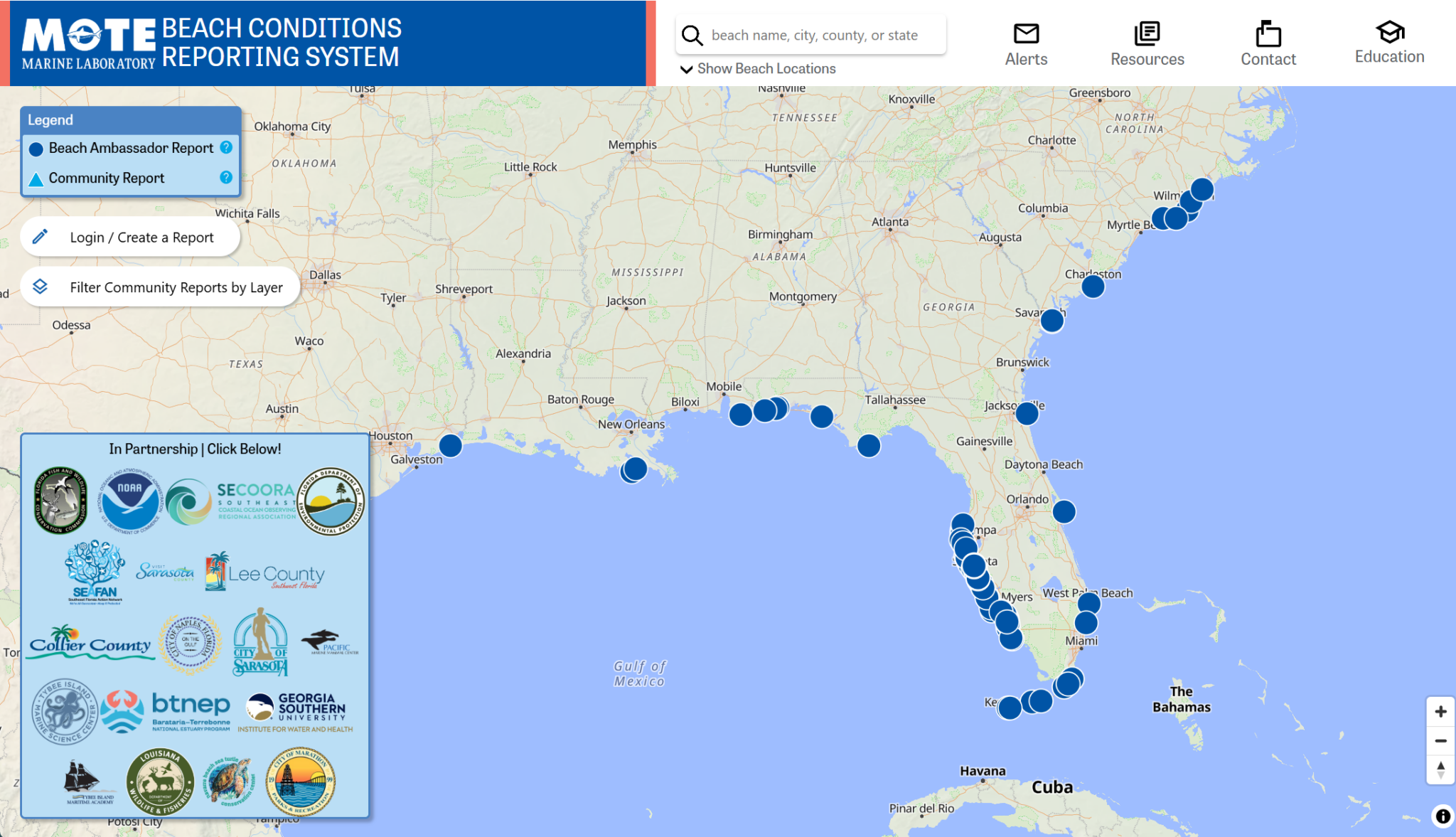Screen dimensions: 1456x837
Task: Select the Education graduation cap icon
Action: 1388,32
